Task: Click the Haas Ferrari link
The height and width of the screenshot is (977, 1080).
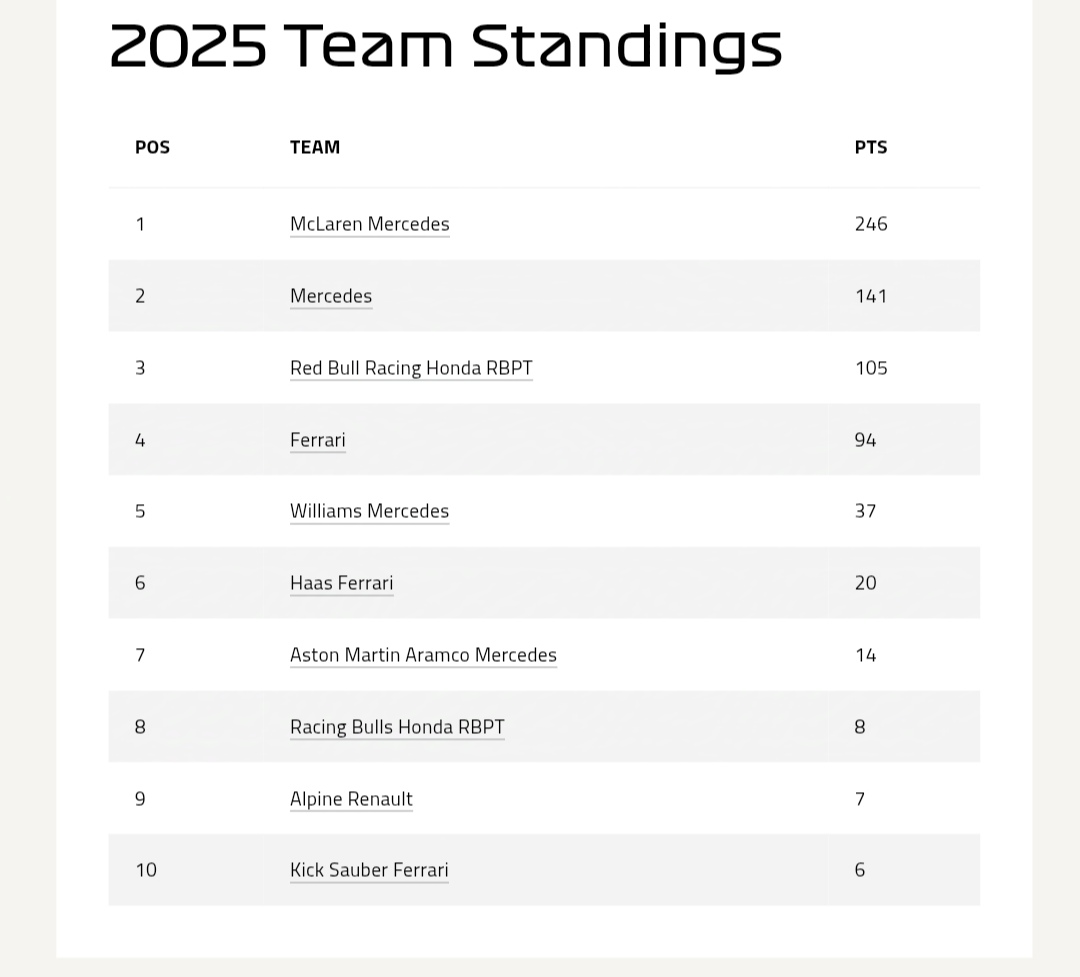Action: tap(341, 583)
